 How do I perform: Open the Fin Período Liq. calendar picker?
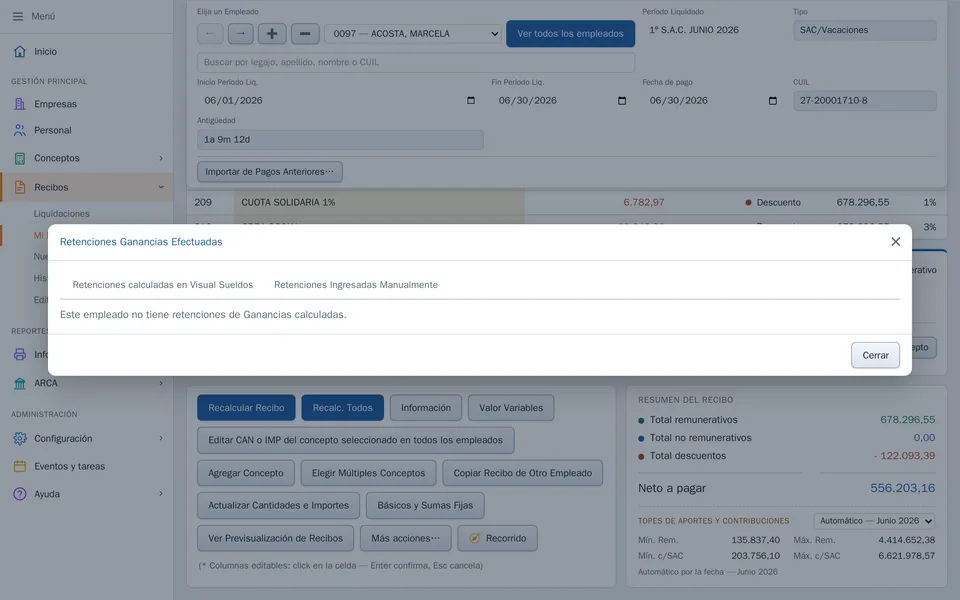(622, 100)
